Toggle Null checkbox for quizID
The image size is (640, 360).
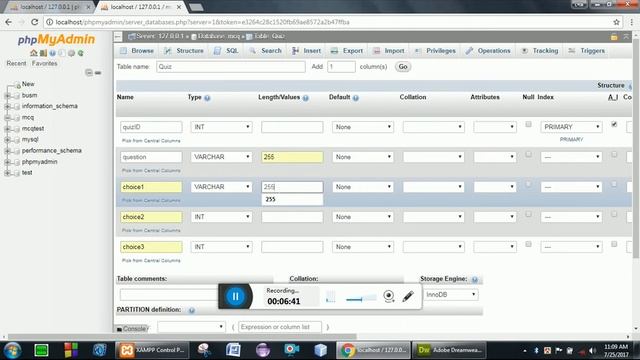tap(528, 124)
